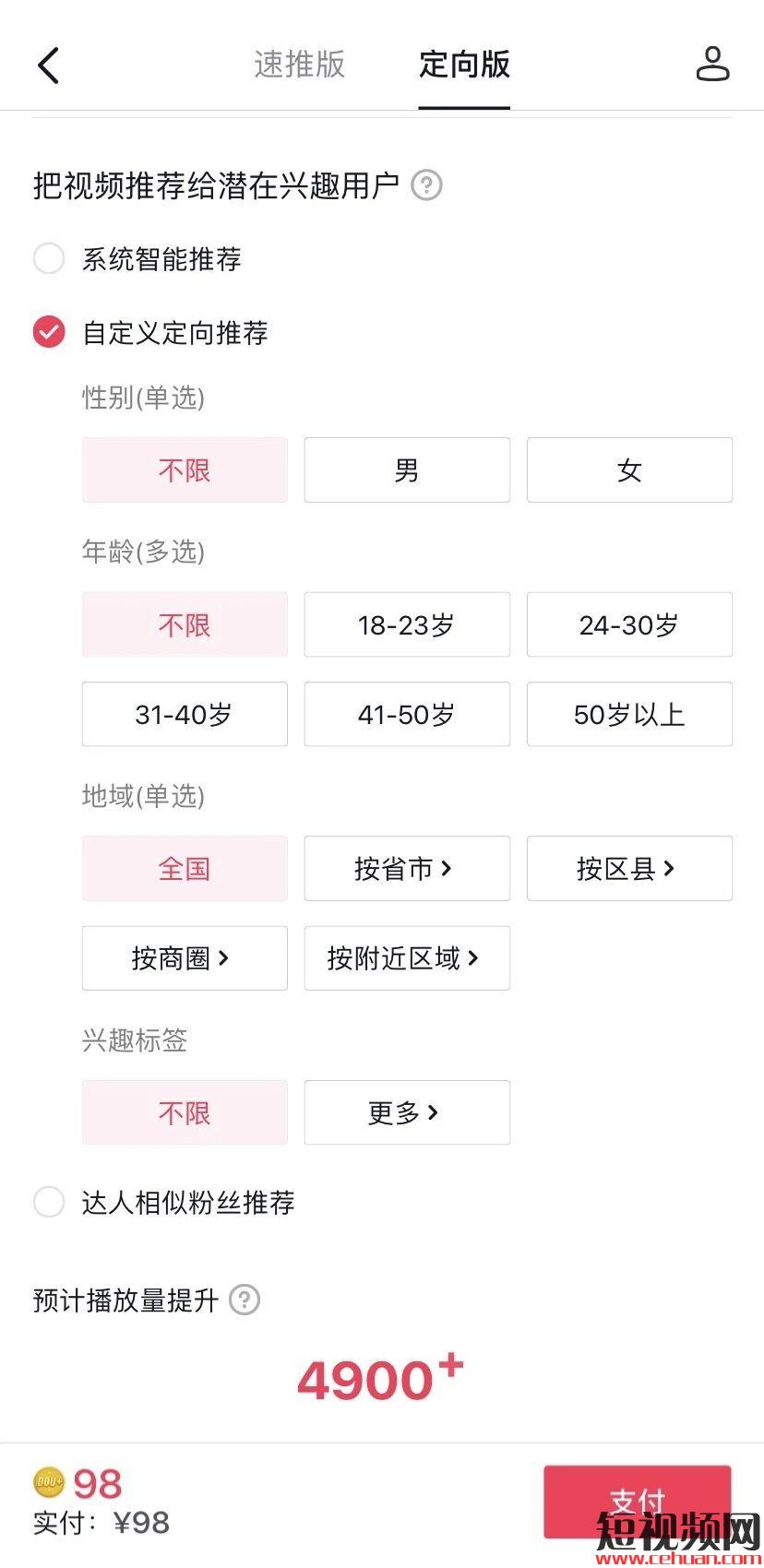Click help icon next to 预计播放量提升
764x1568 pixels.
click(245, 1301)
